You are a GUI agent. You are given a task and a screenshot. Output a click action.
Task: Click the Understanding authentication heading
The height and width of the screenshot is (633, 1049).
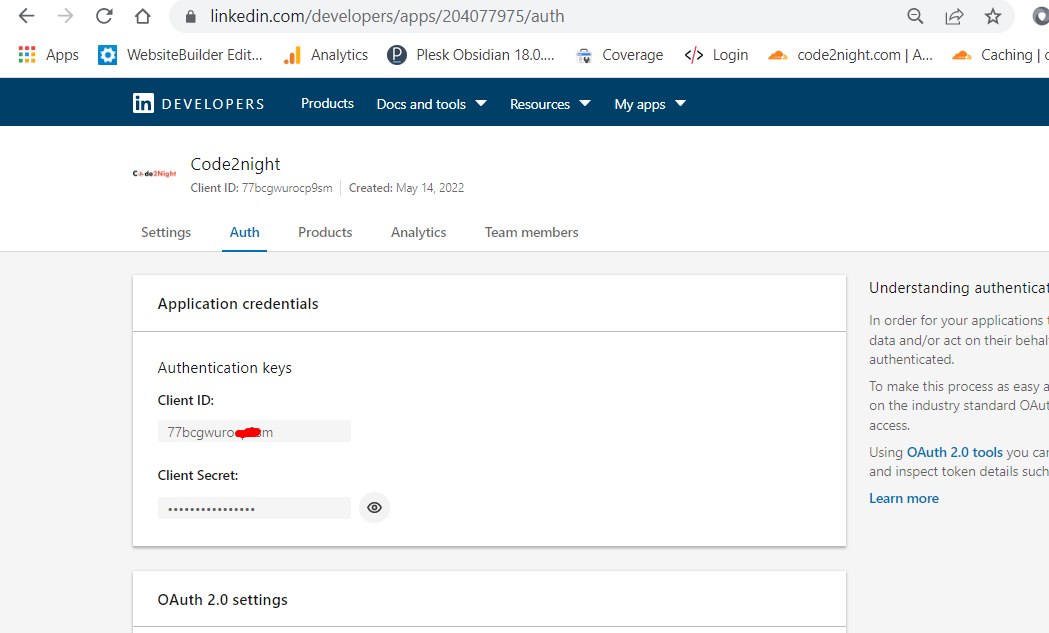(959, 288)
